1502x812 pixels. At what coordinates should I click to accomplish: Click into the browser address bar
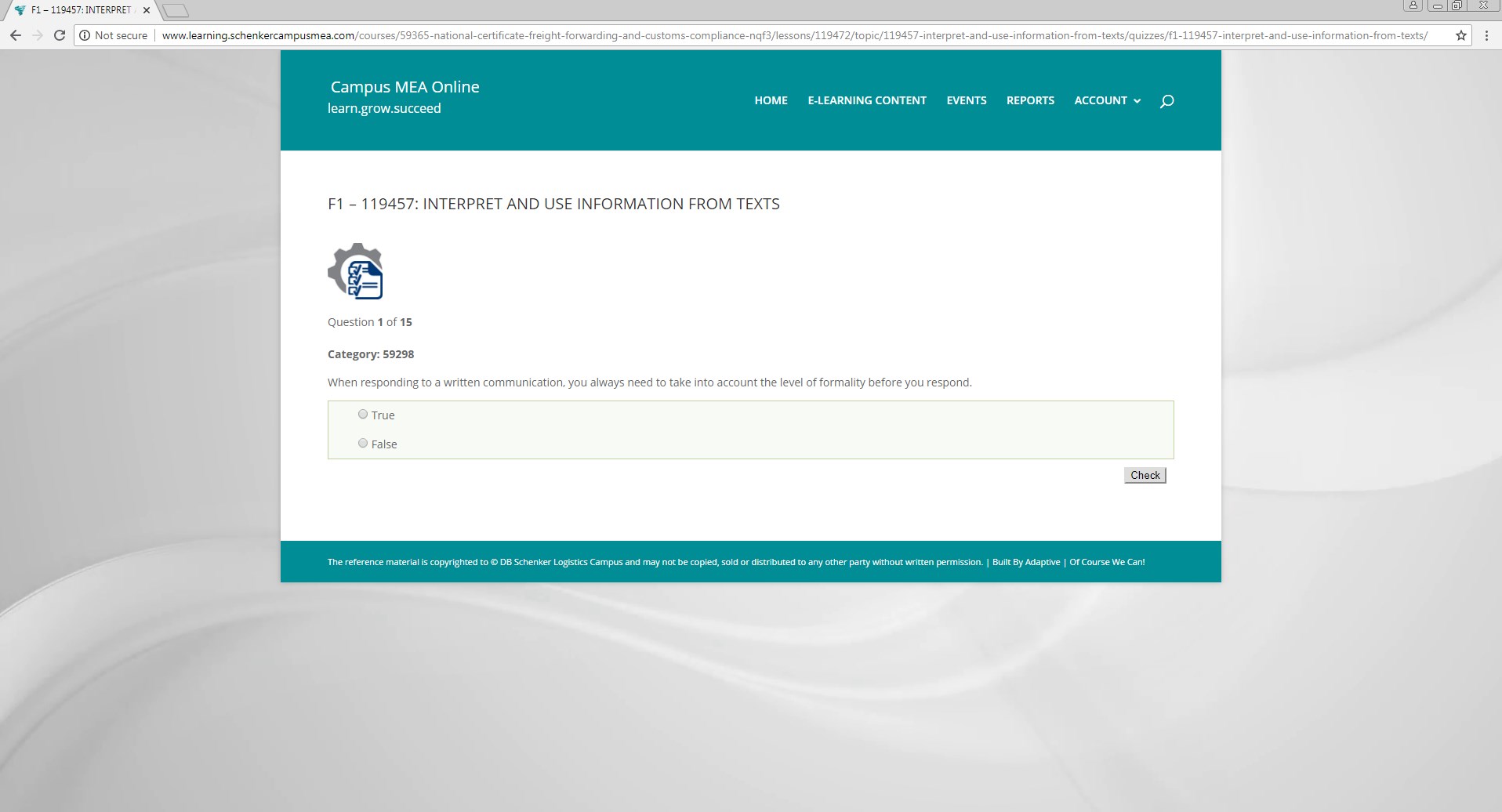coord(784,35)
